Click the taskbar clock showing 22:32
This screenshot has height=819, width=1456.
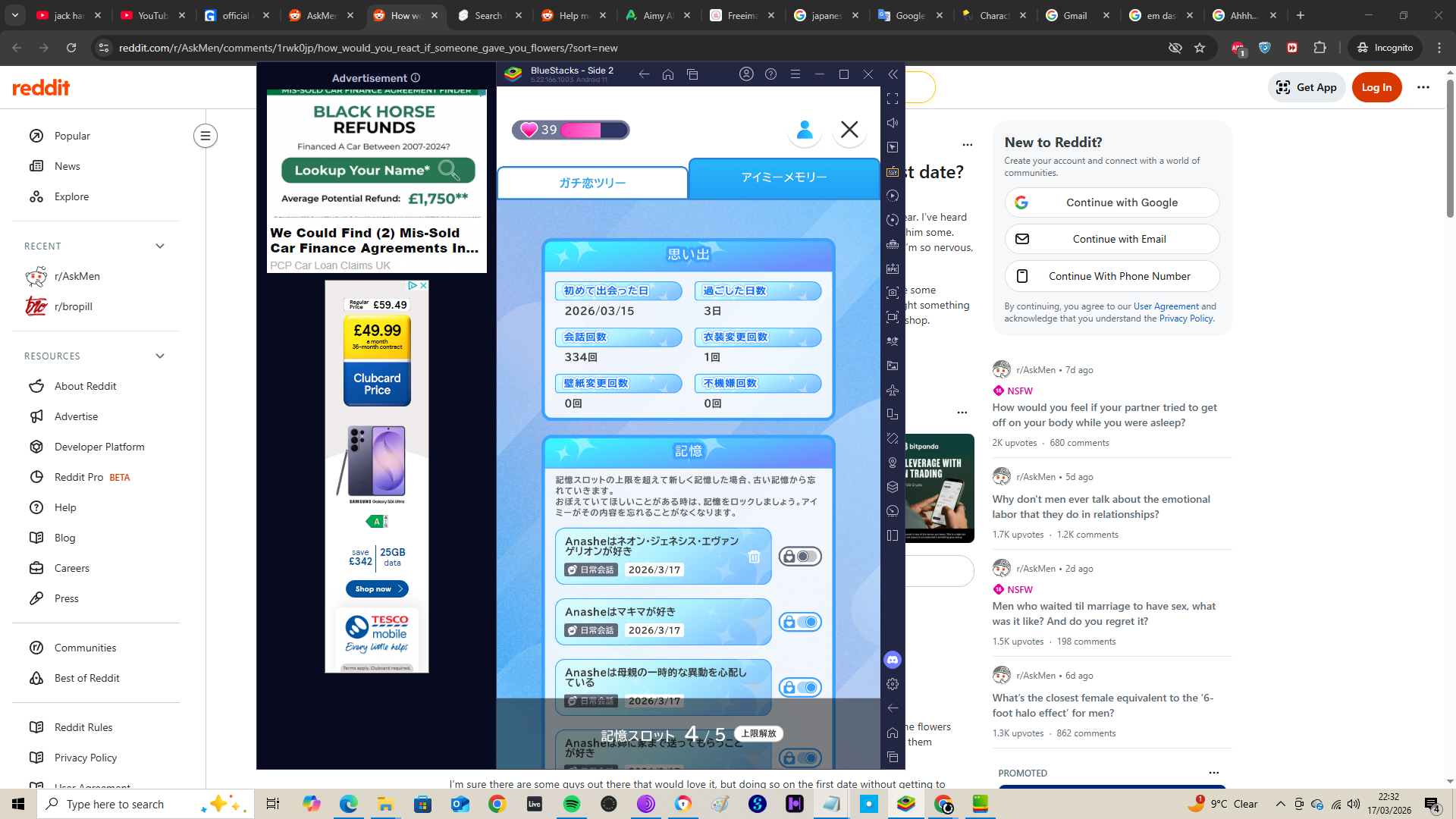[x=1389, y=804]
